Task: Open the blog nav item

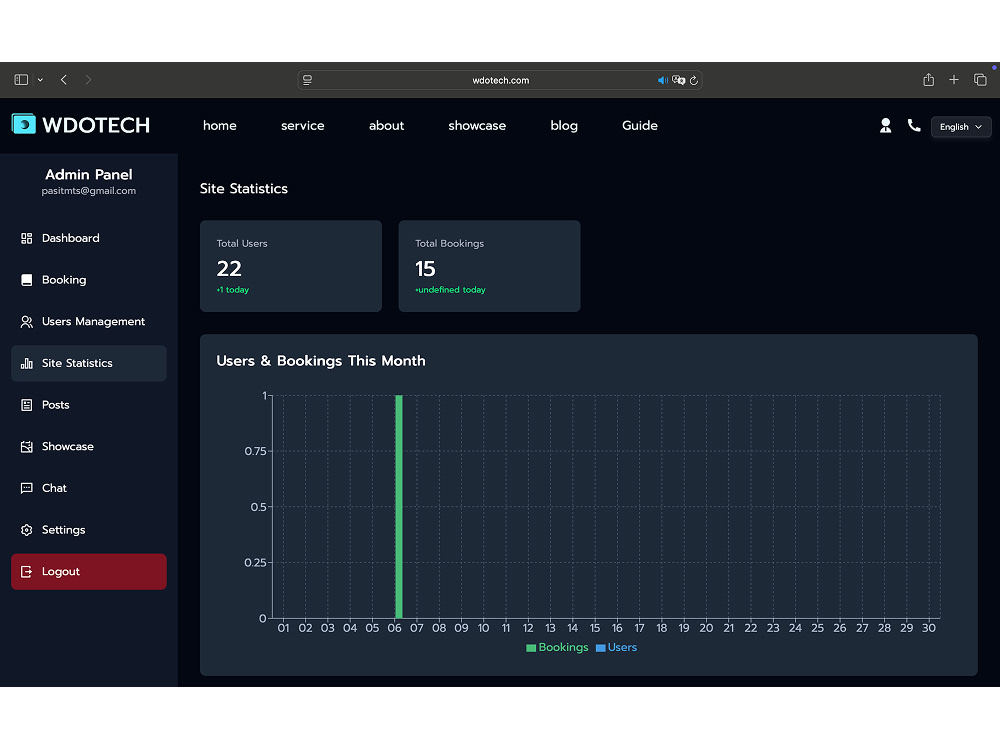Action: point(564,126)
